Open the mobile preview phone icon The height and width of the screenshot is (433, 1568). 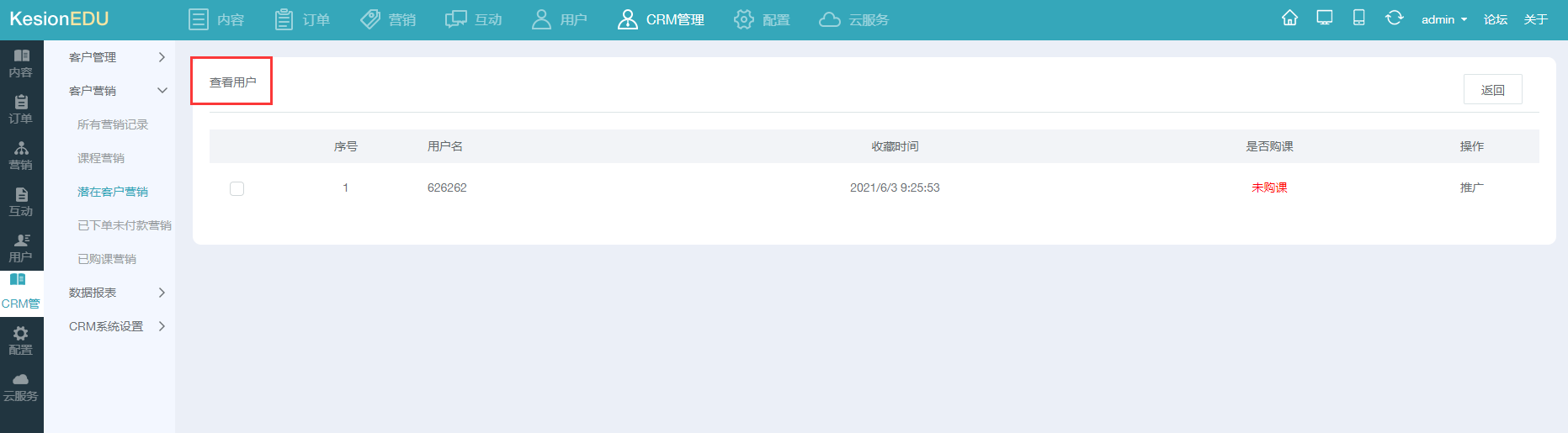pos(1358,18)
